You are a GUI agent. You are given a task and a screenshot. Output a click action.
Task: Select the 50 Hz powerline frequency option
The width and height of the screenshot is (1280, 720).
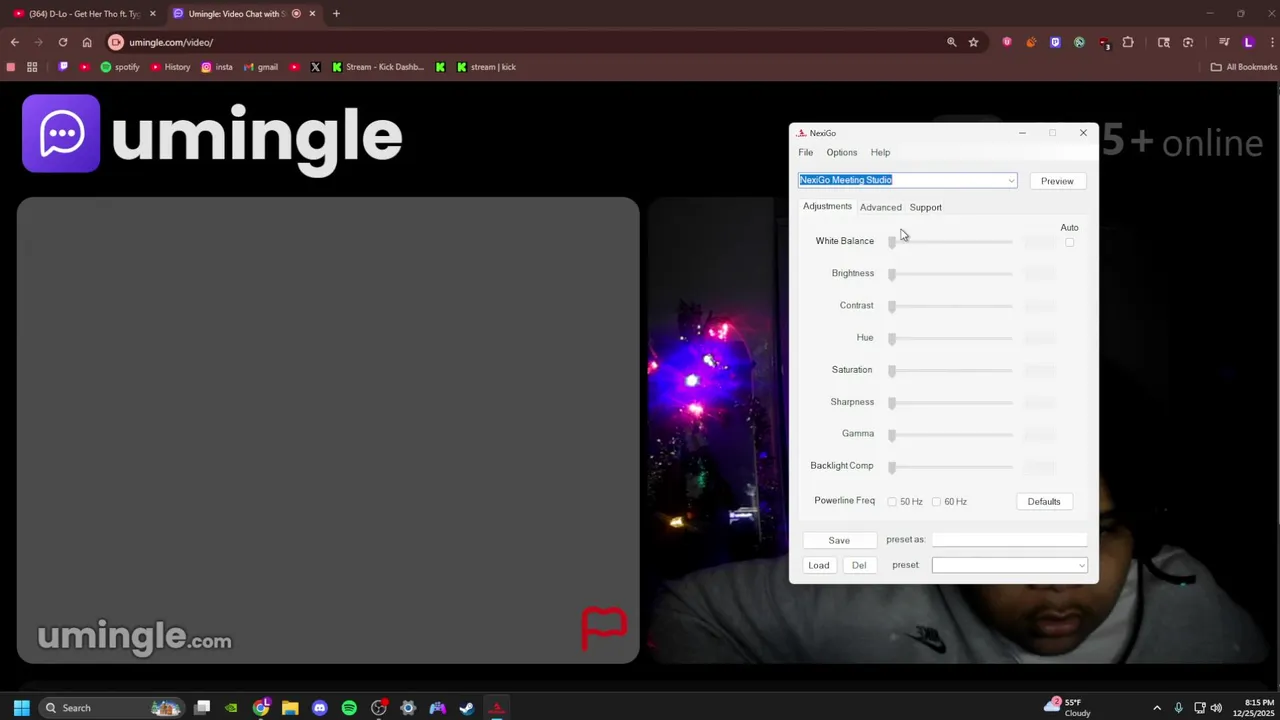coord(892,501)
